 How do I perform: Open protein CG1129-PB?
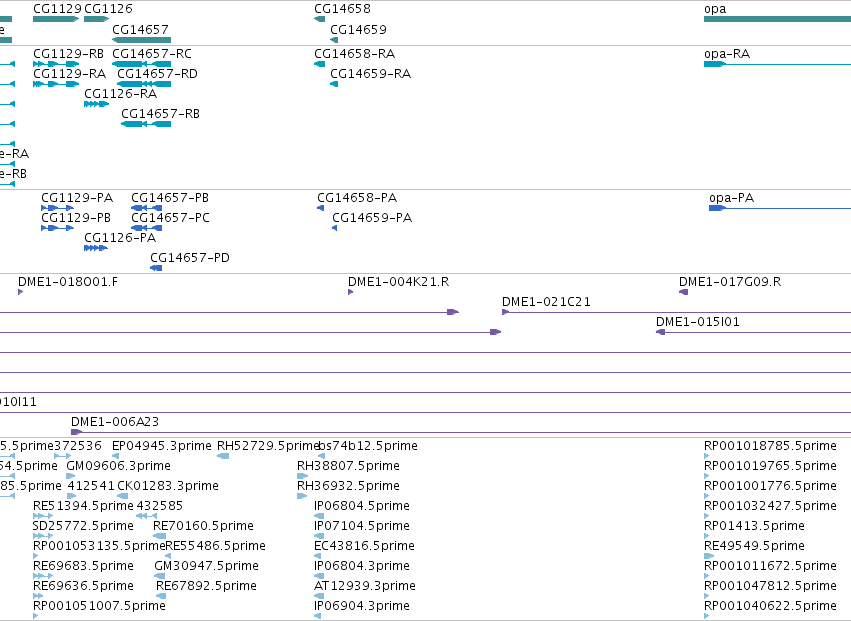pyautogui.click(x=76, y=218)
